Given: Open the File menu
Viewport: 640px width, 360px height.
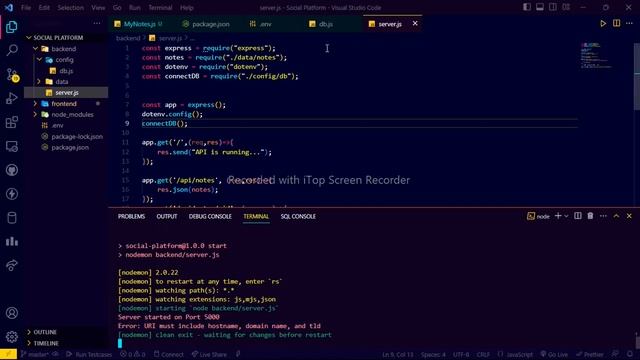Looking at the screenshot, I should 26,7.
